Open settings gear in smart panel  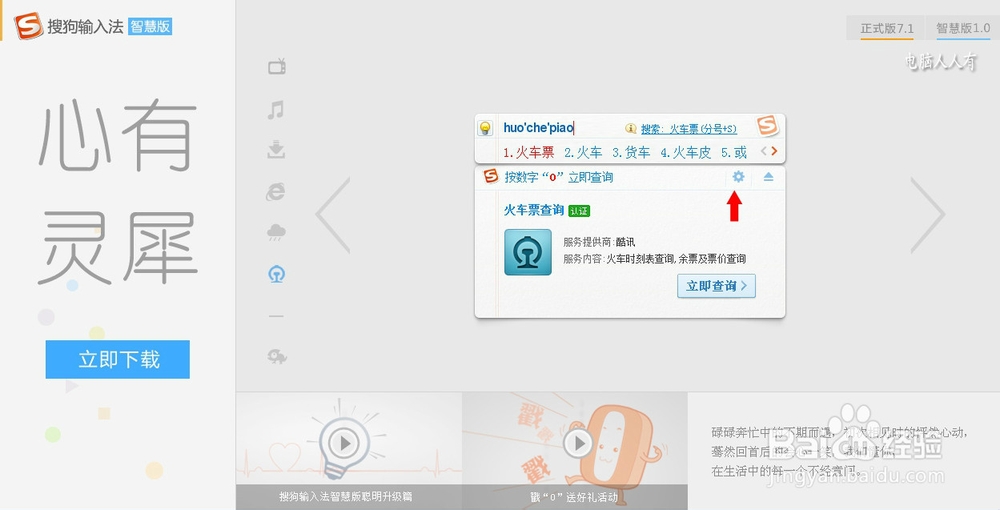[x=739, y=177]
